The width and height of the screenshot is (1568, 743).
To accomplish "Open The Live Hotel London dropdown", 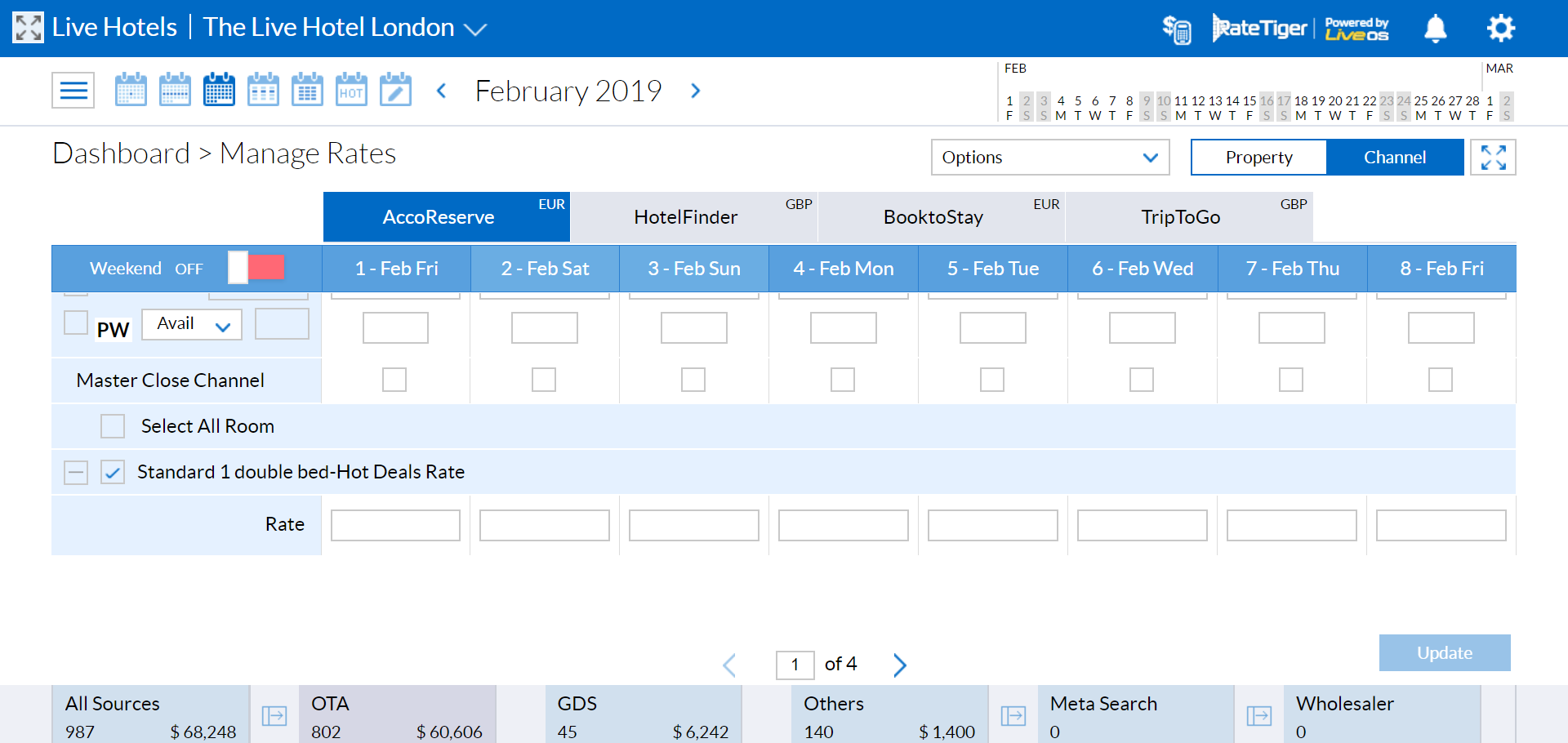I will [345, 28].
